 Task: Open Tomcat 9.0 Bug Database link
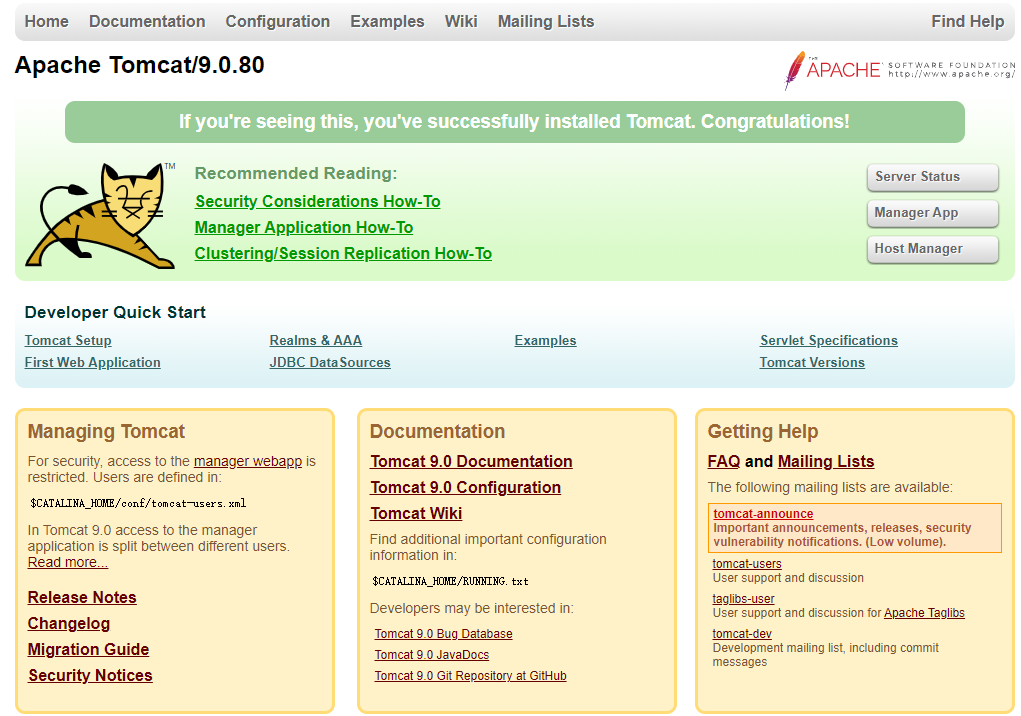[443, 634]
